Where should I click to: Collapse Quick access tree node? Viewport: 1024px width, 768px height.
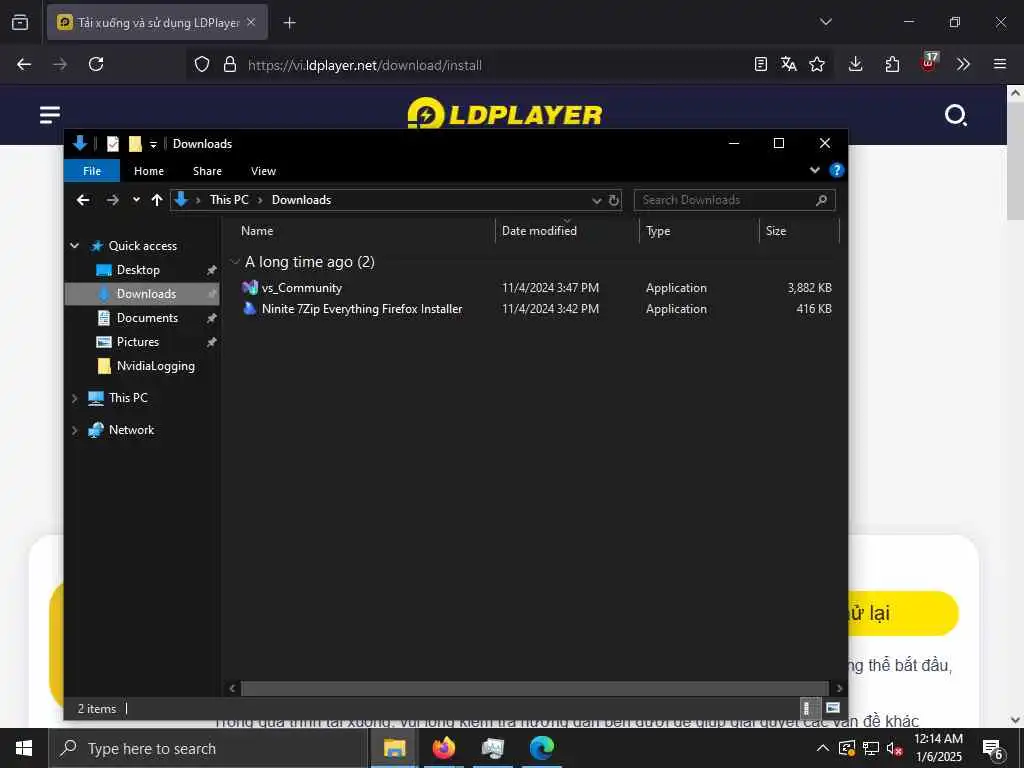tap(74, 246)
